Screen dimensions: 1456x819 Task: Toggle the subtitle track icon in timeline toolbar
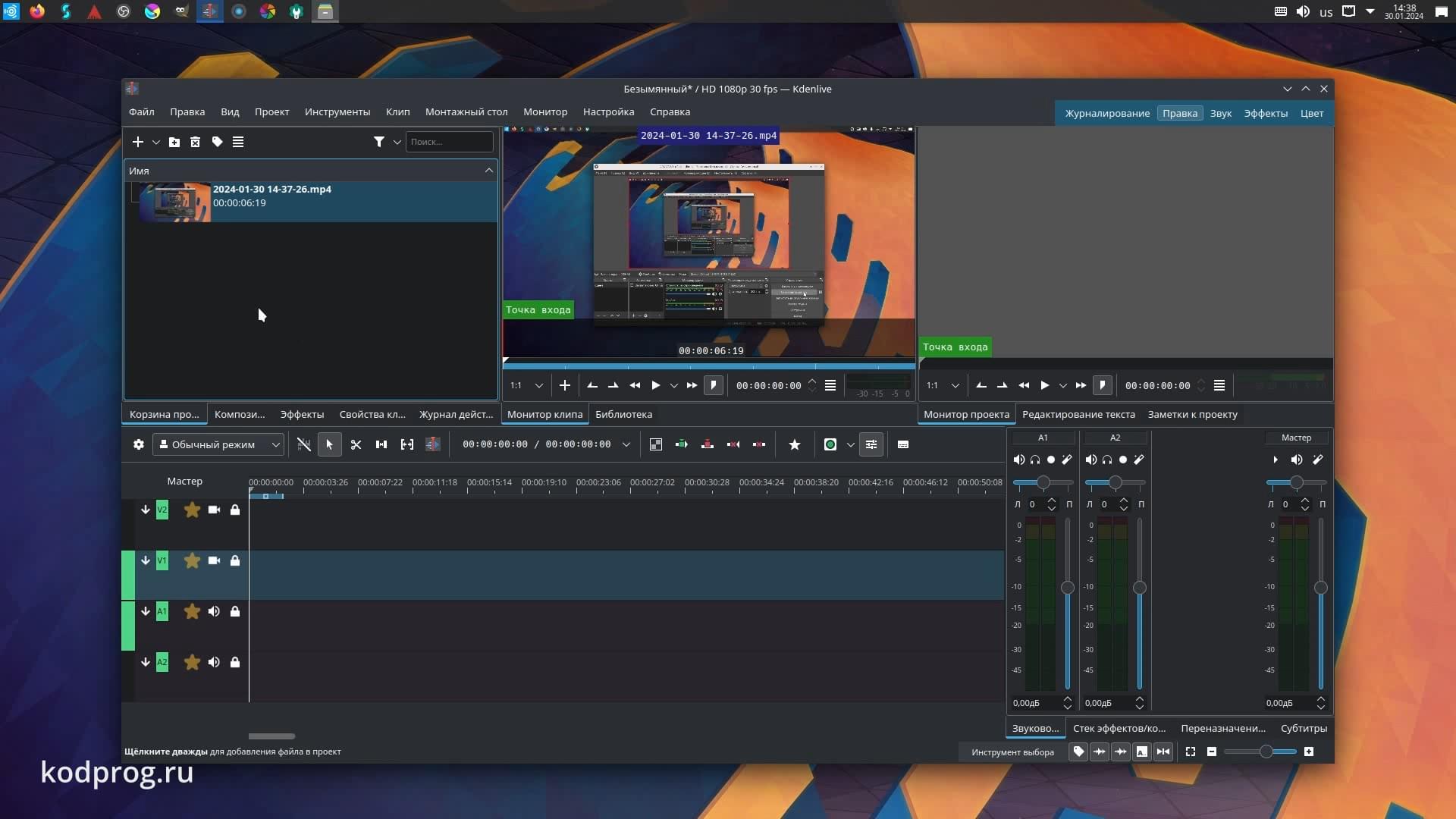(903, 445)
